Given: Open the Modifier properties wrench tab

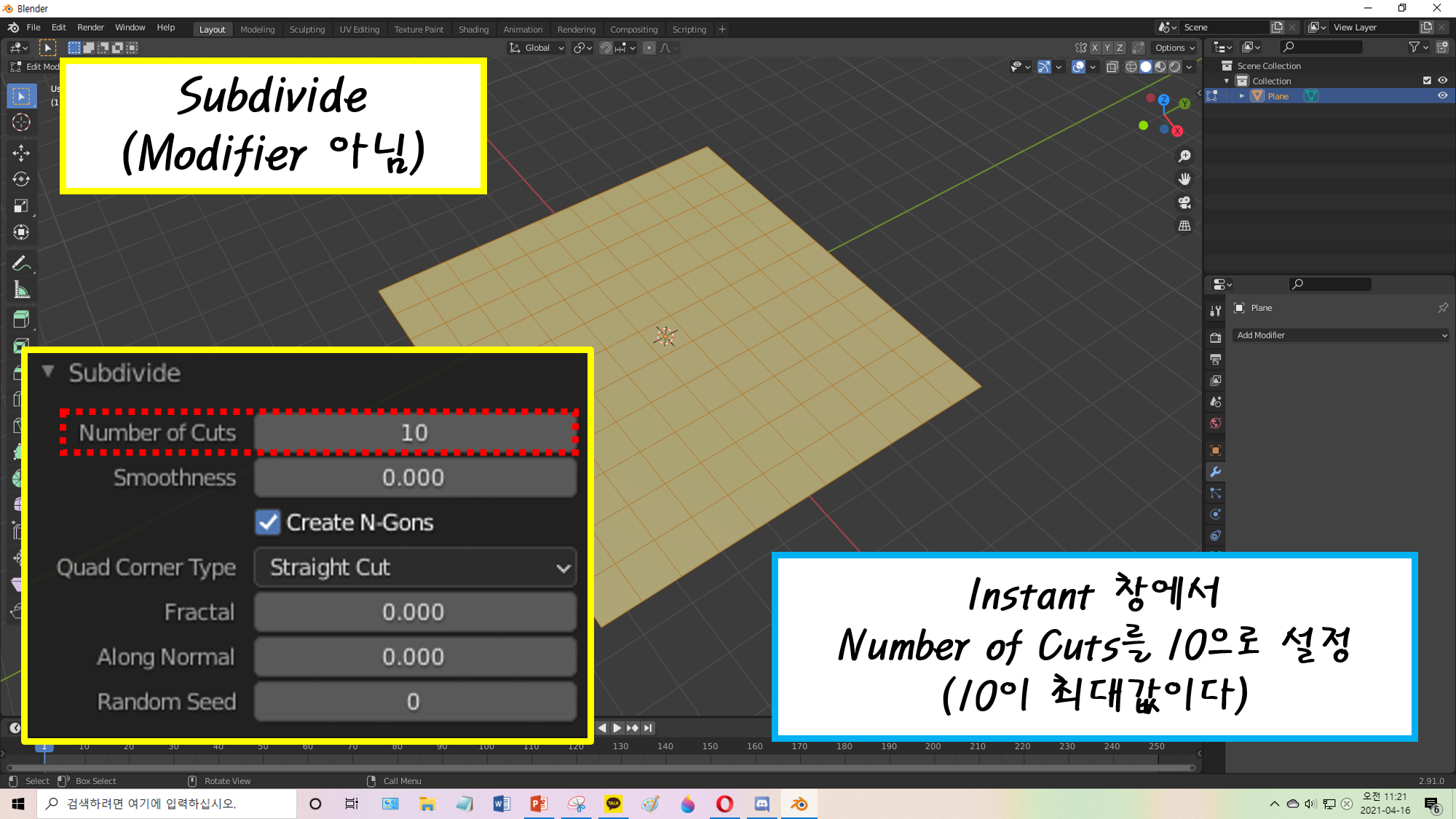Looking at the screenshot, I should tap(1215, 472).
